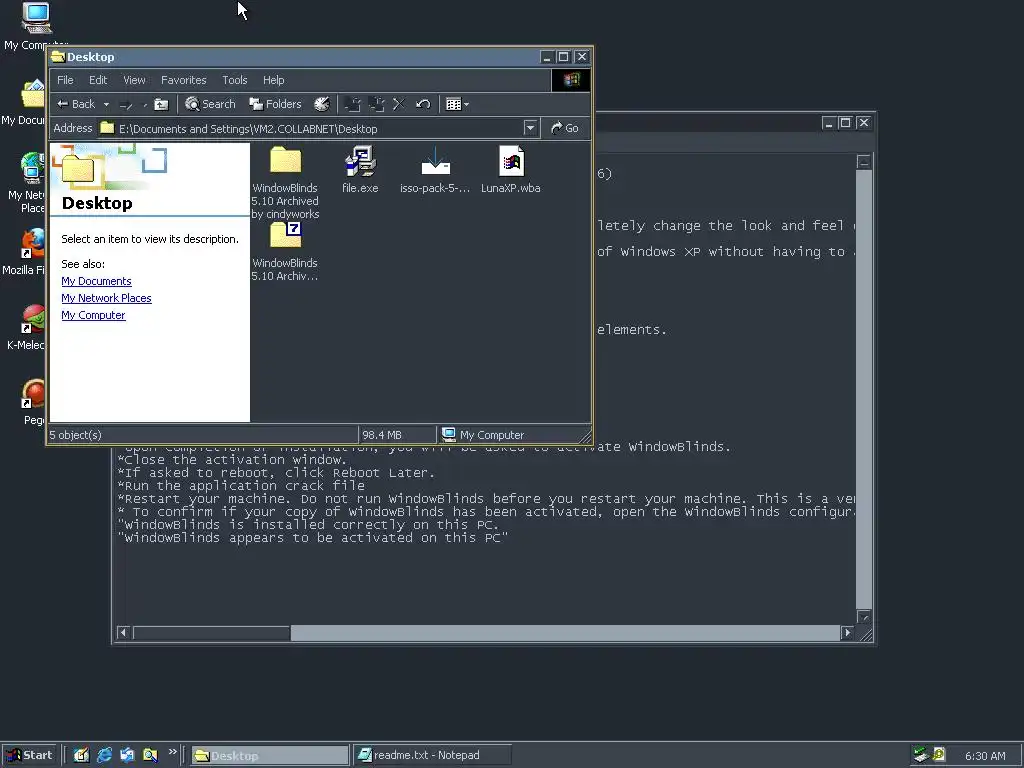This screenshot has height=768, width=1024.
Task: Click the Copy To toolbar icon
Action: (x=376, y=104)
